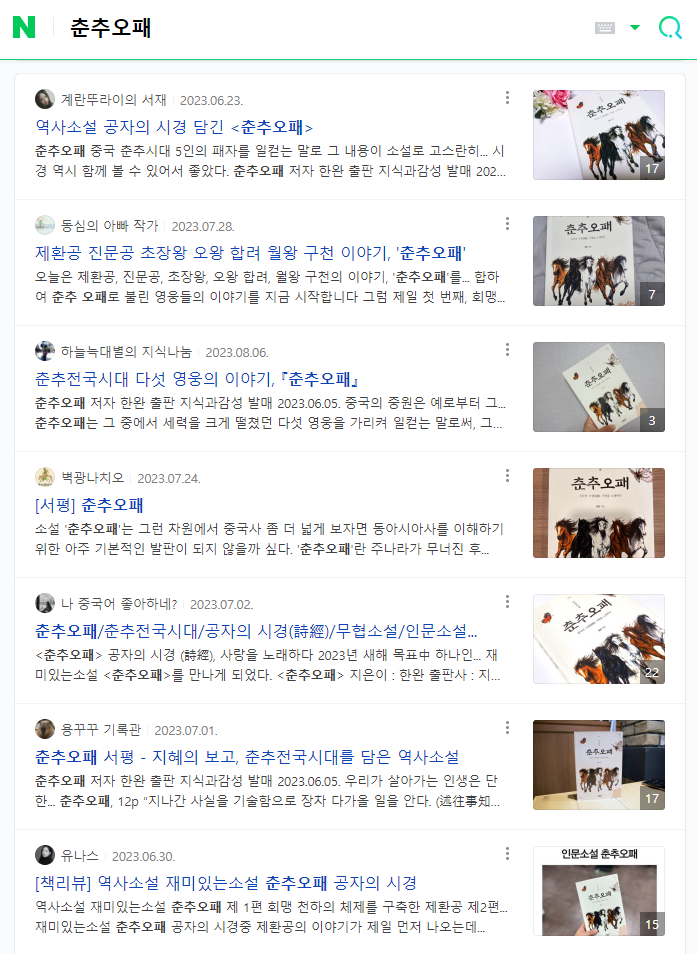This screenshot has width=697, height=954.
Task: Open the 인문소설 춘추오패 thumbnail image
Action: [x=598, y=891]
